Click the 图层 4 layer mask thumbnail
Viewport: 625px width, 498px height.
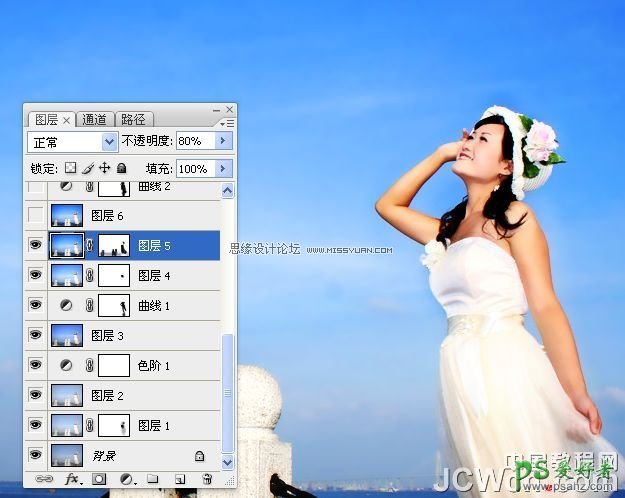[x=114, y=275]
